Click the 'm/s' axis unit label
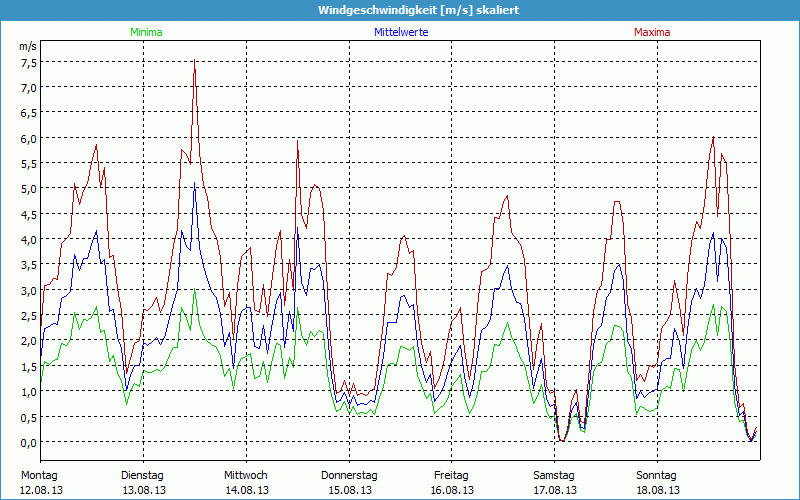The height and width of the screenshot is (500, 800). [28, 46]
